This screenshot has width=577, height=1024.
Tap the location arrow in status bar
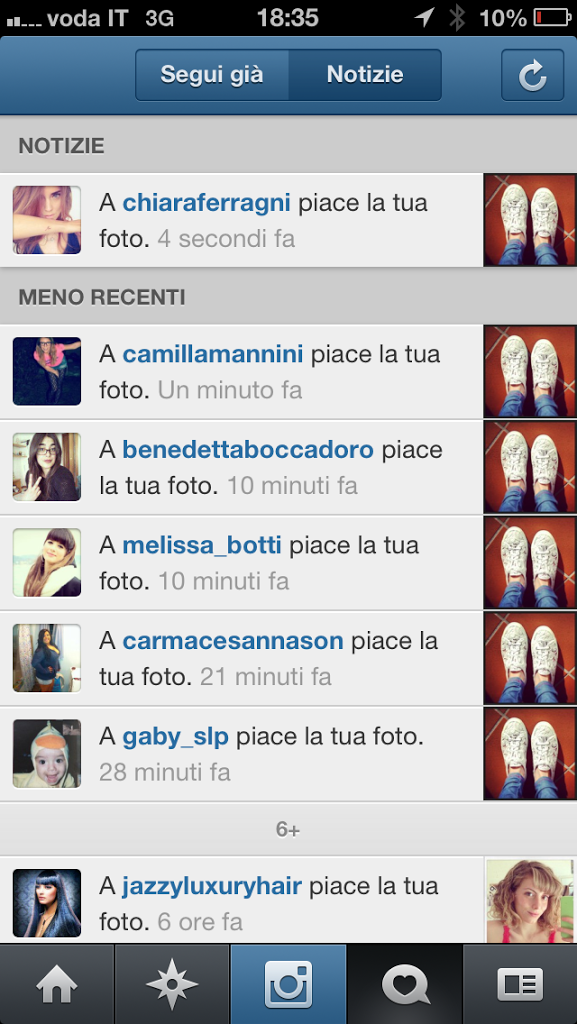[424, 18]
